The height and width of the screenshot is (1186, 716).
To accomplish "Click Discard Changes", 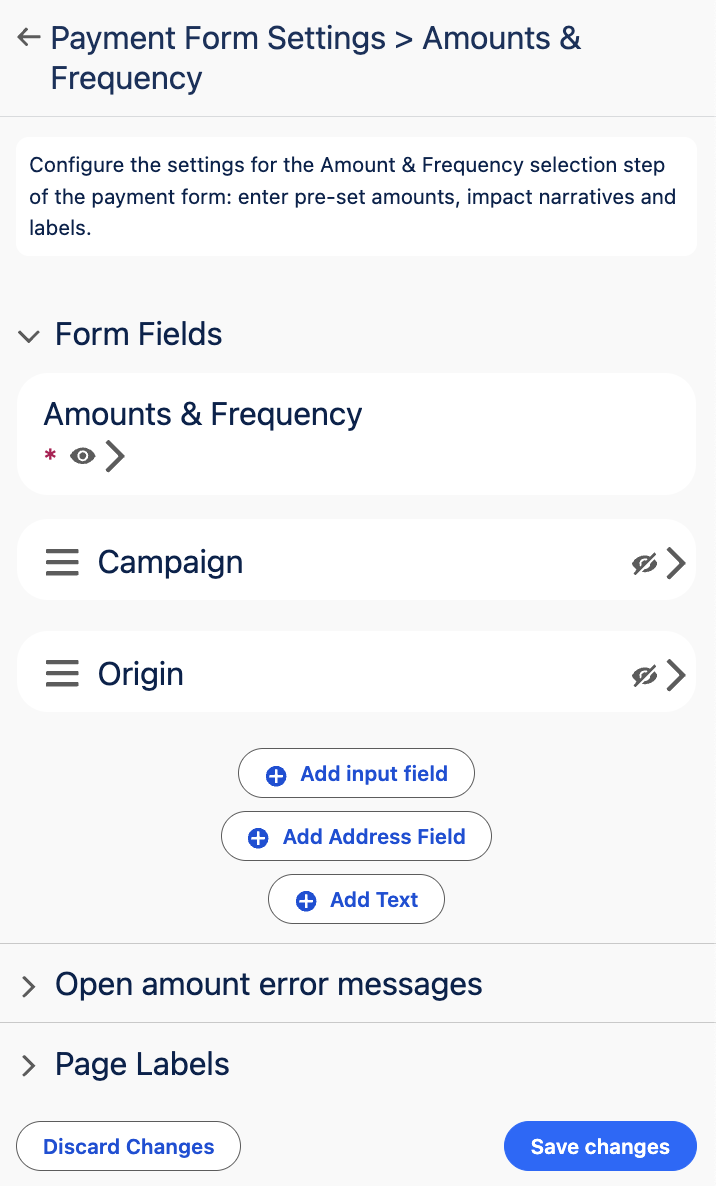I will (128, 1146).
